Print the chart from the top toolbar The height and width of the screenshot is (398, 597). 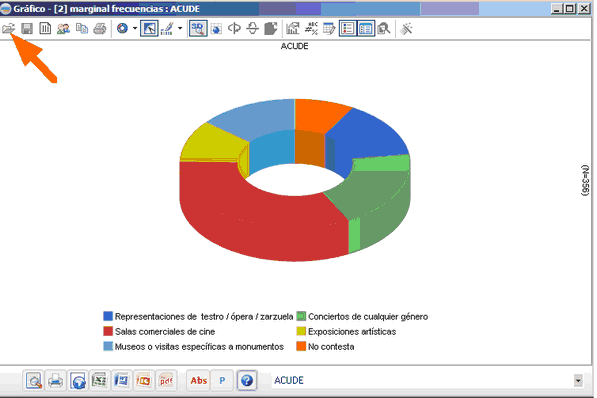(100, 29)
